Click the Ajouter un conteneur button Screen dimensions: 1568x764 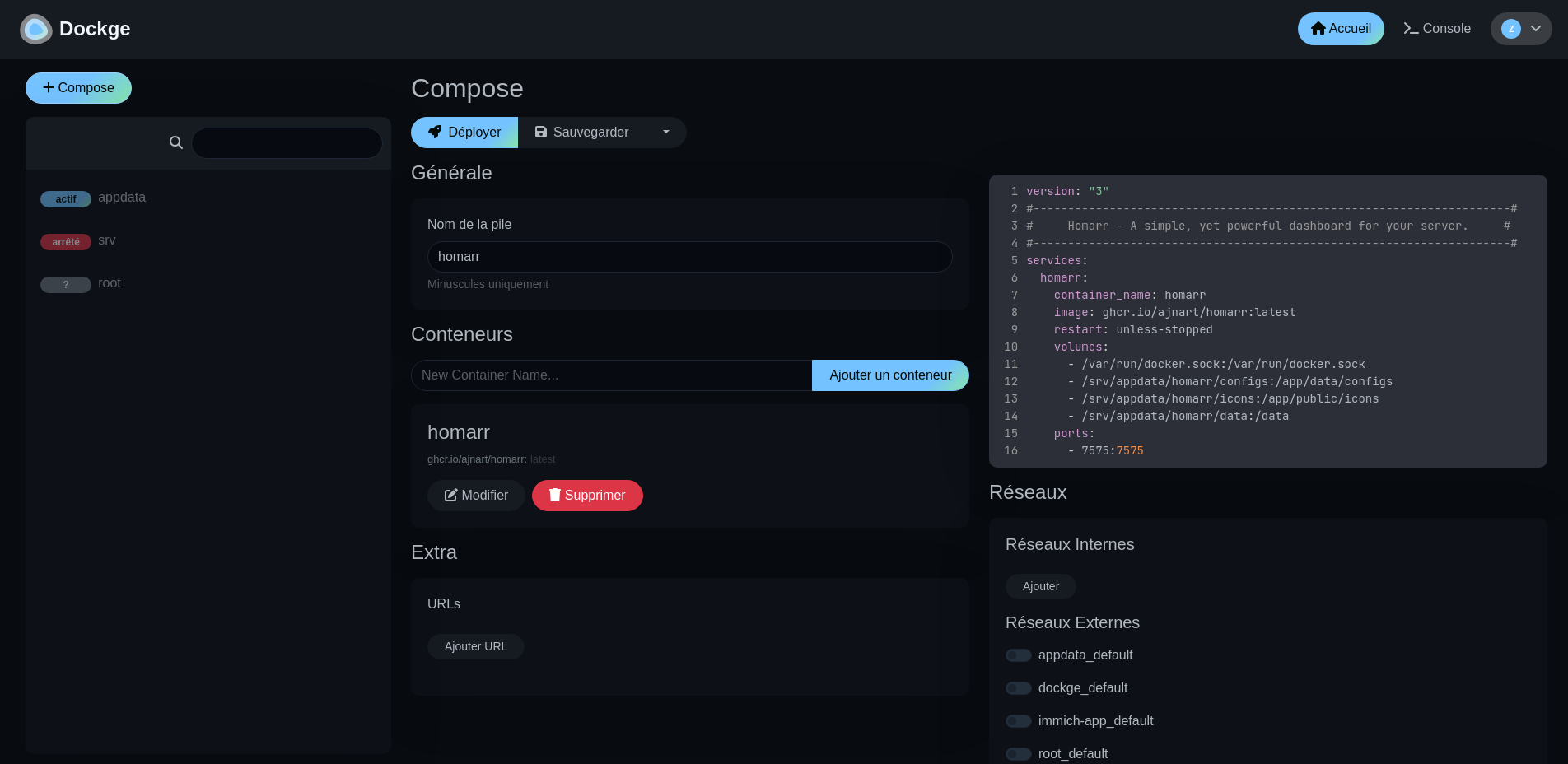890,375
